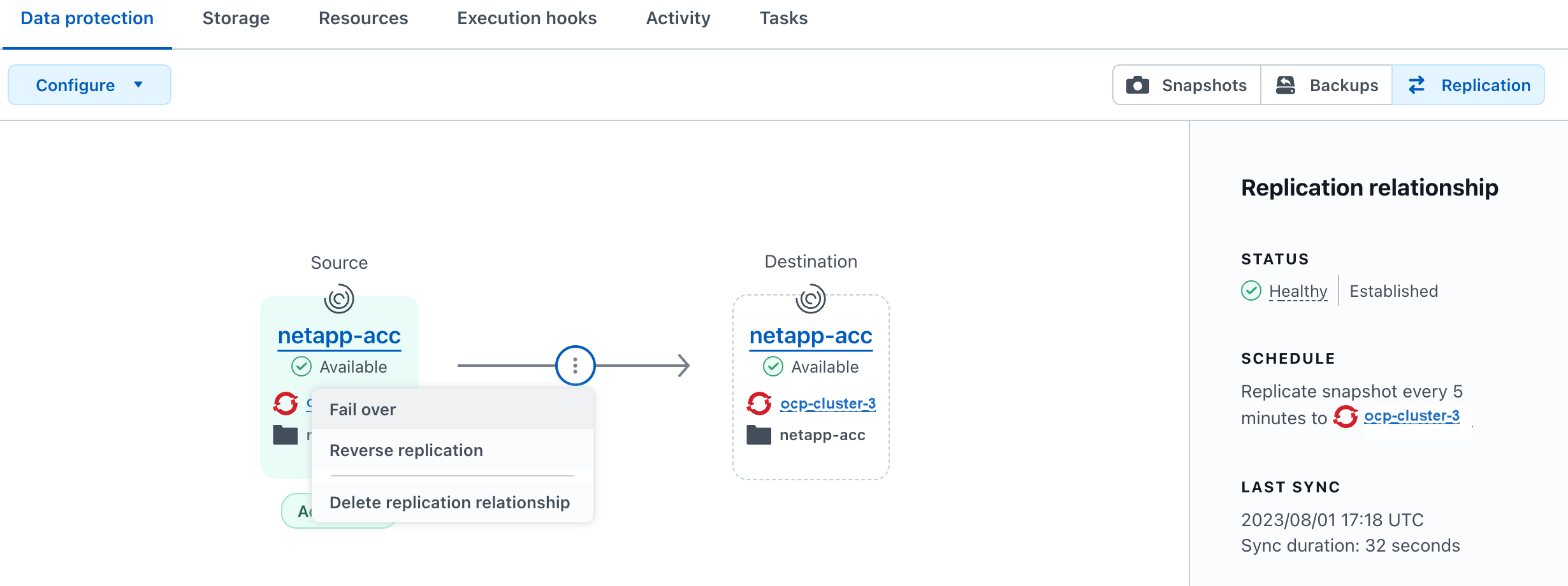Click the green Healthy status checkmark
The image size is (1568, 586).
[1251, 291]
